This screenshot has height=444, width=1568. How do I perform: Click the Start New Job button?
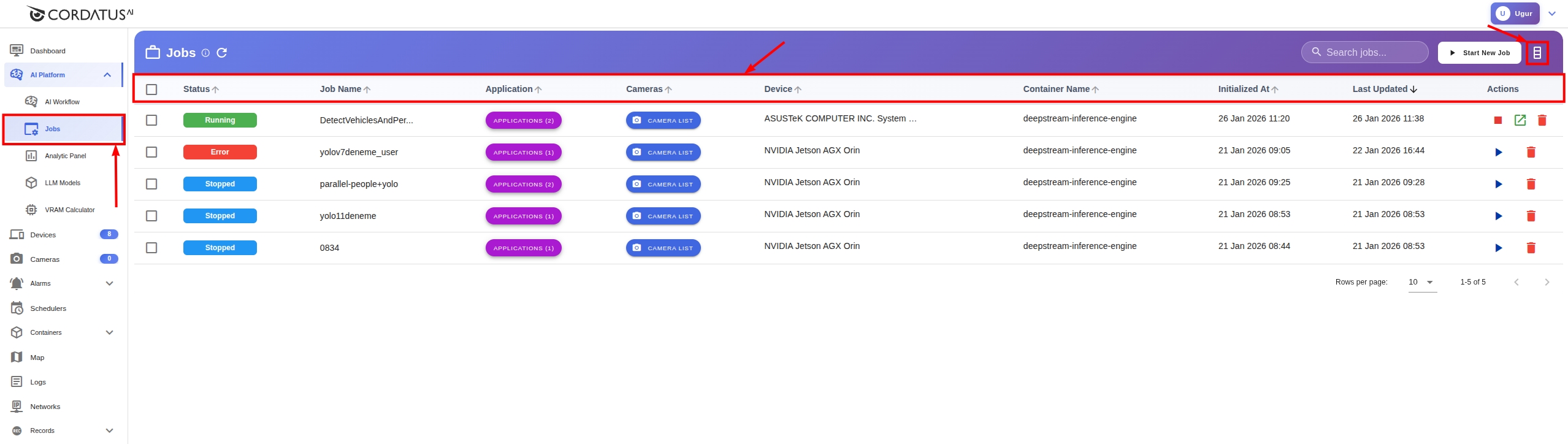tap(1479, 53)
